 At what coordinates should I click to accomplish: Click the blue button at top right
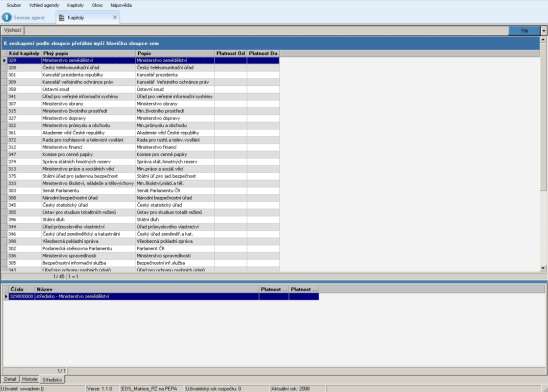pyautogui.click(x=524, y=31)
